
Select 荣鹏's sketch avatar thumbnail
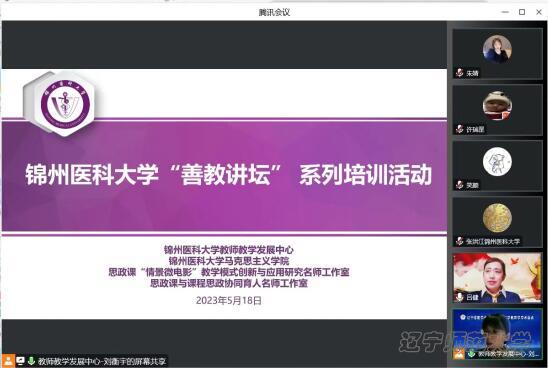[497, 161]
